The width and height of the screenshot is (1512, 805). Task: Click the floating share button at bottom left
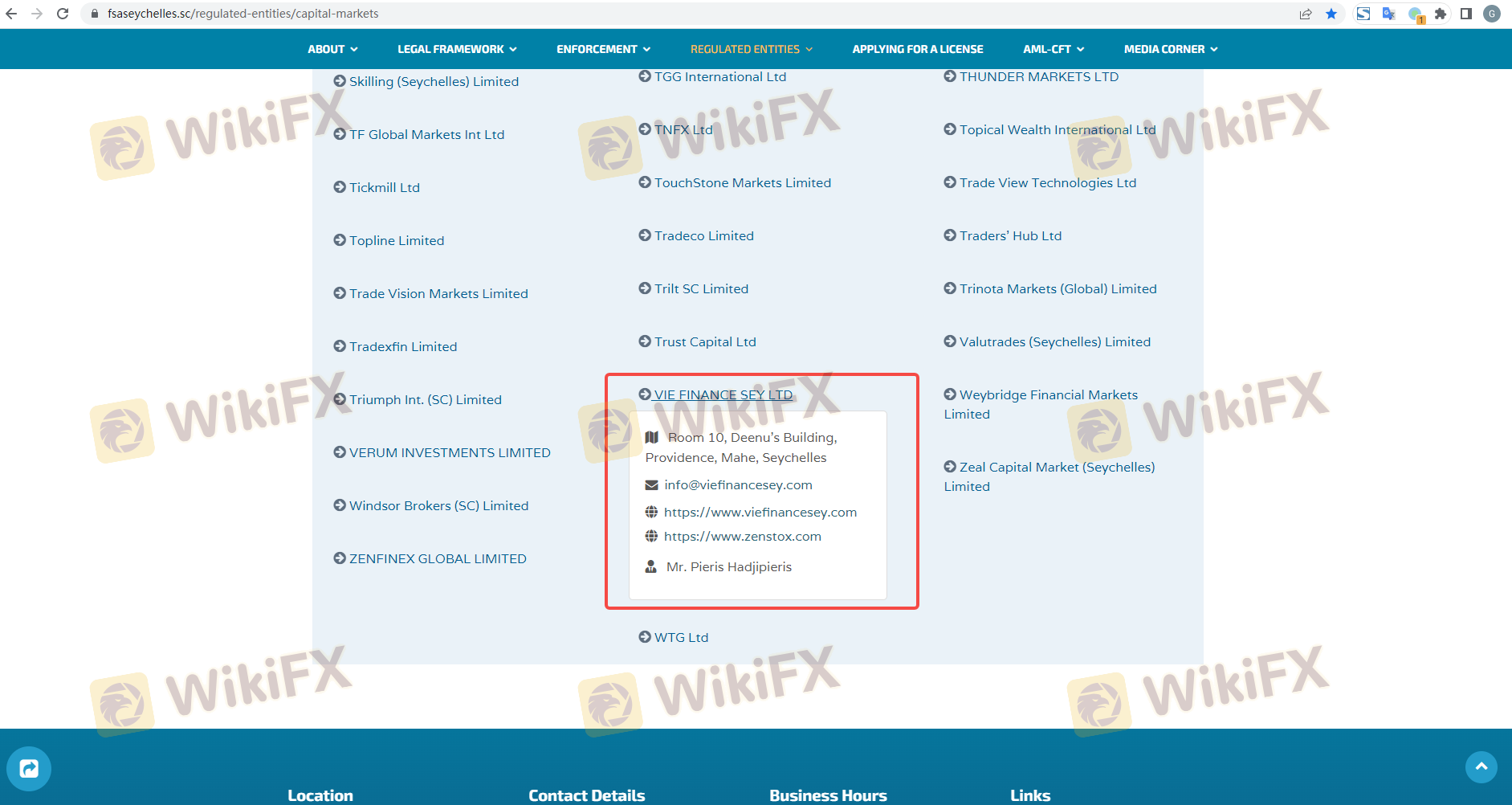coord(29,769)
